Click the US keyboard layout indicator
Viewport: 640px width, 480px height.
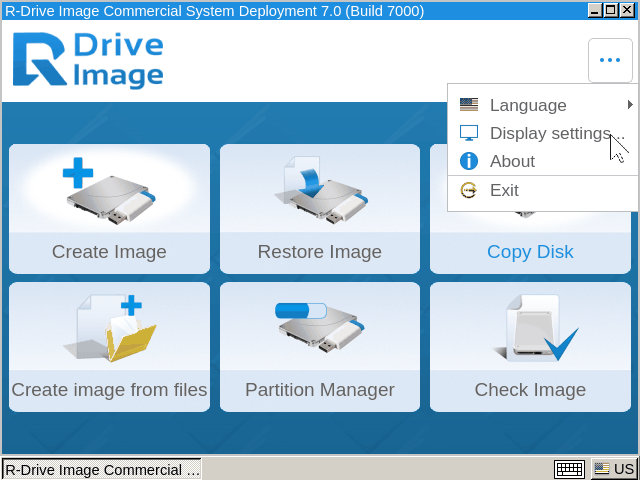click(614, 469)
